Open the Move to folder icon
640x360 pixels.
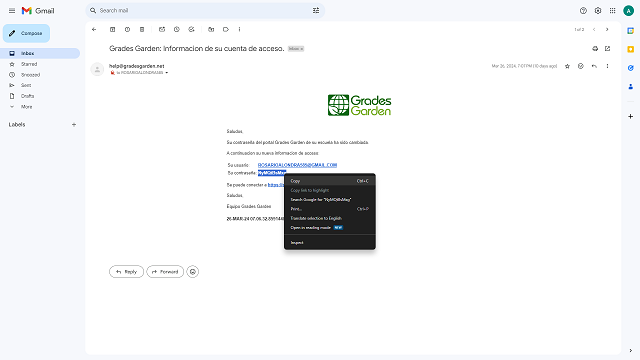(x=211, y=29)
